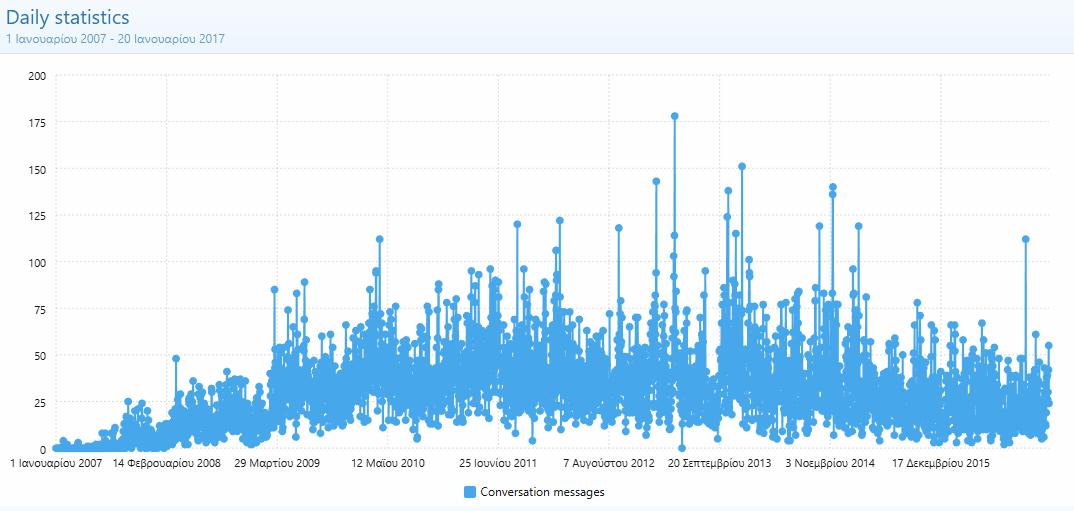Click the Daily statistics title
This screenshot has height=511, width=1074.
click(x=68, y=18)
